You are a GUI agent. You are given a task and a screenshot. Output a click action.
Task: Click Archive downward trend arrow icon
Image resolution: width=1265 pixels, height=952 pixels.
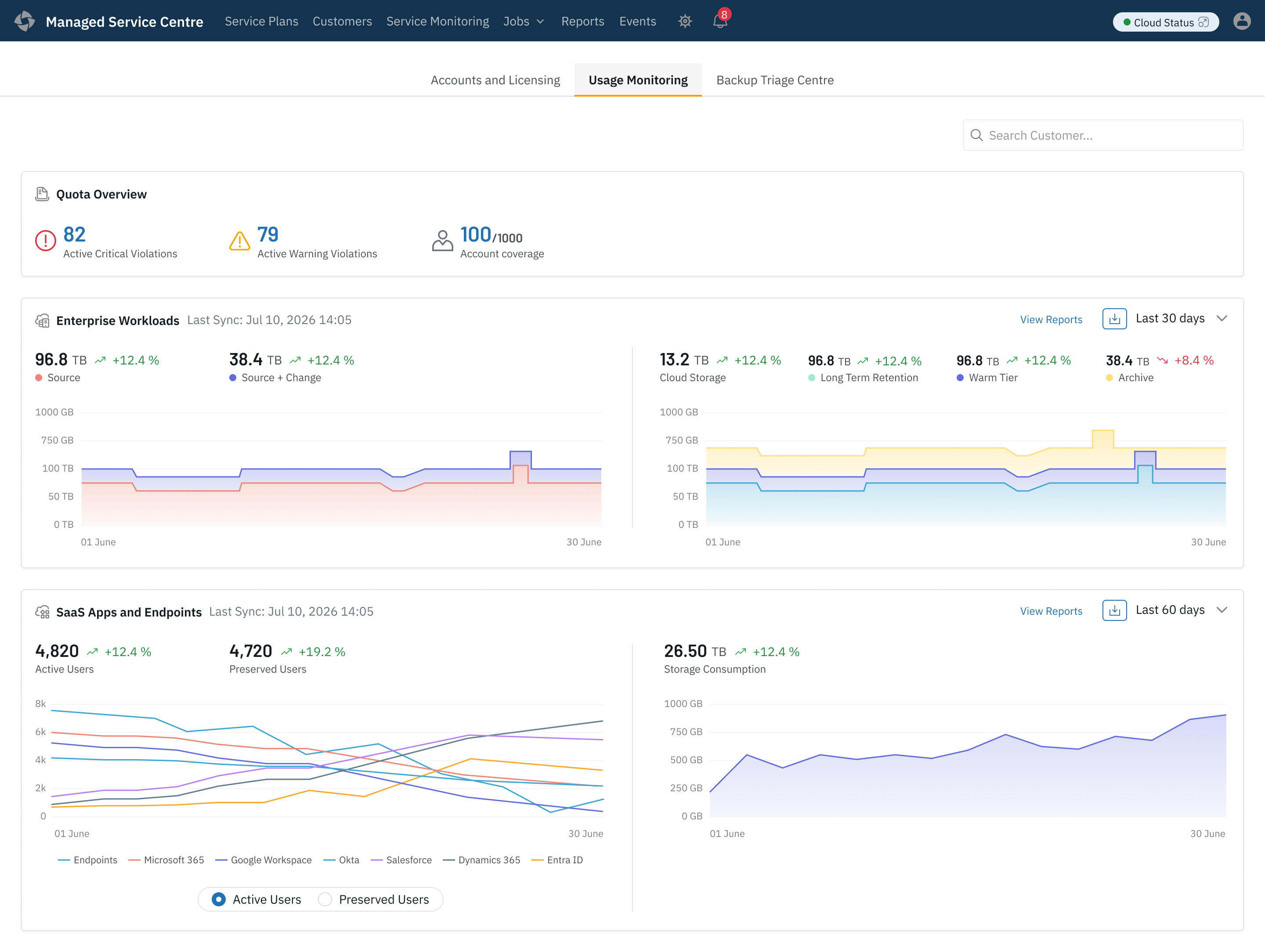[x=1163, y=360]
